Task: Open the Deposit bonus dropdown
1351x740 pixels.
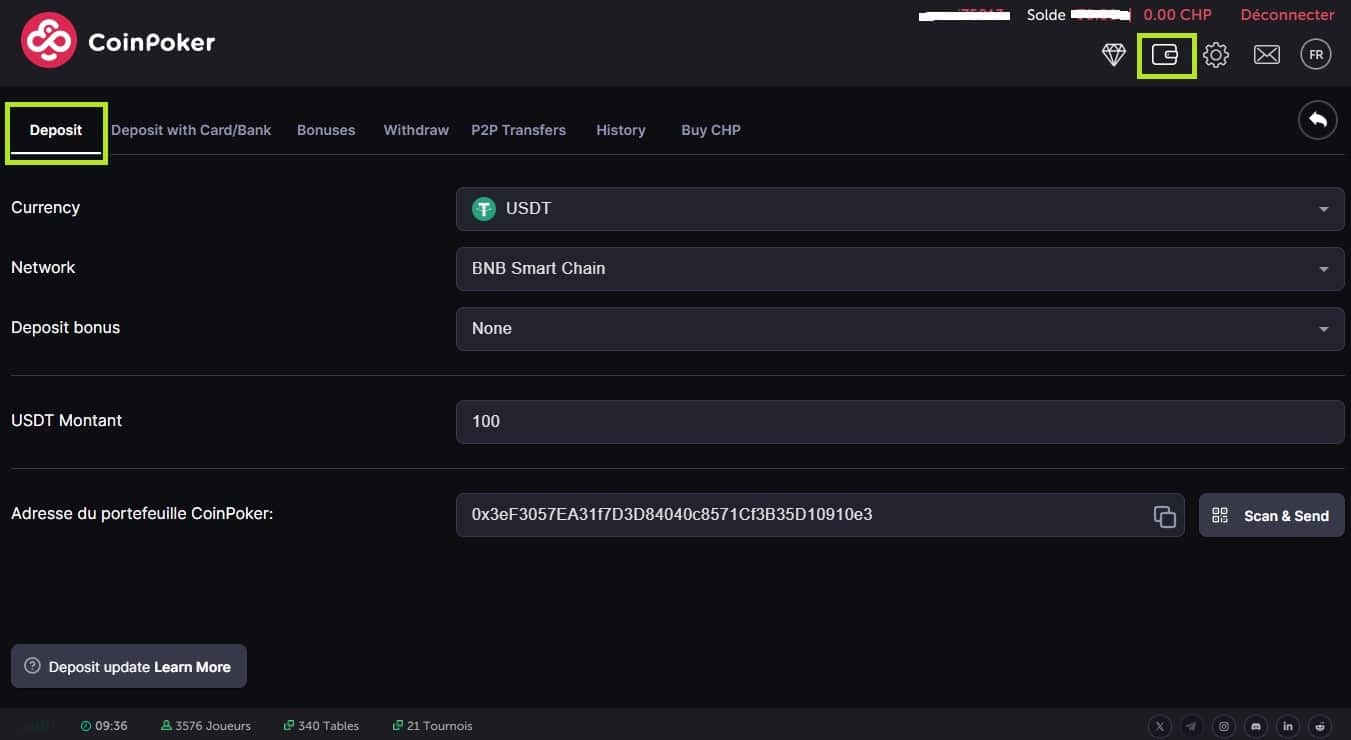Action: (900, 329)
